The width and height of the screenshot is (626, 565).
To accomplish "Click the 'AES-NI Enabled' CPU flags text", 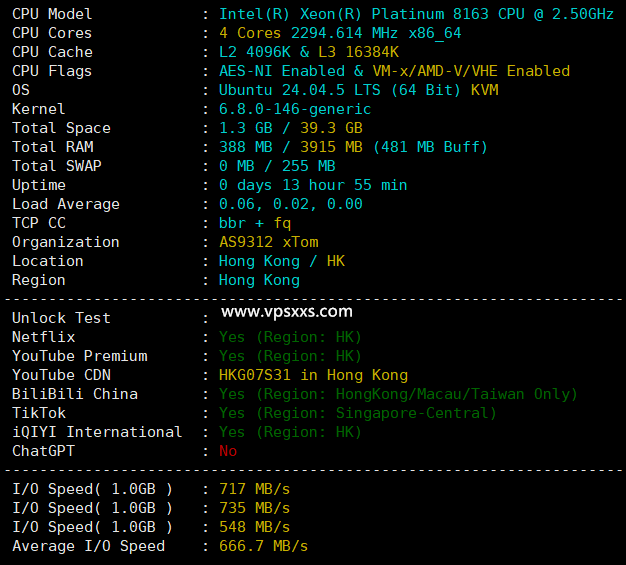I will tap(282, 71).
